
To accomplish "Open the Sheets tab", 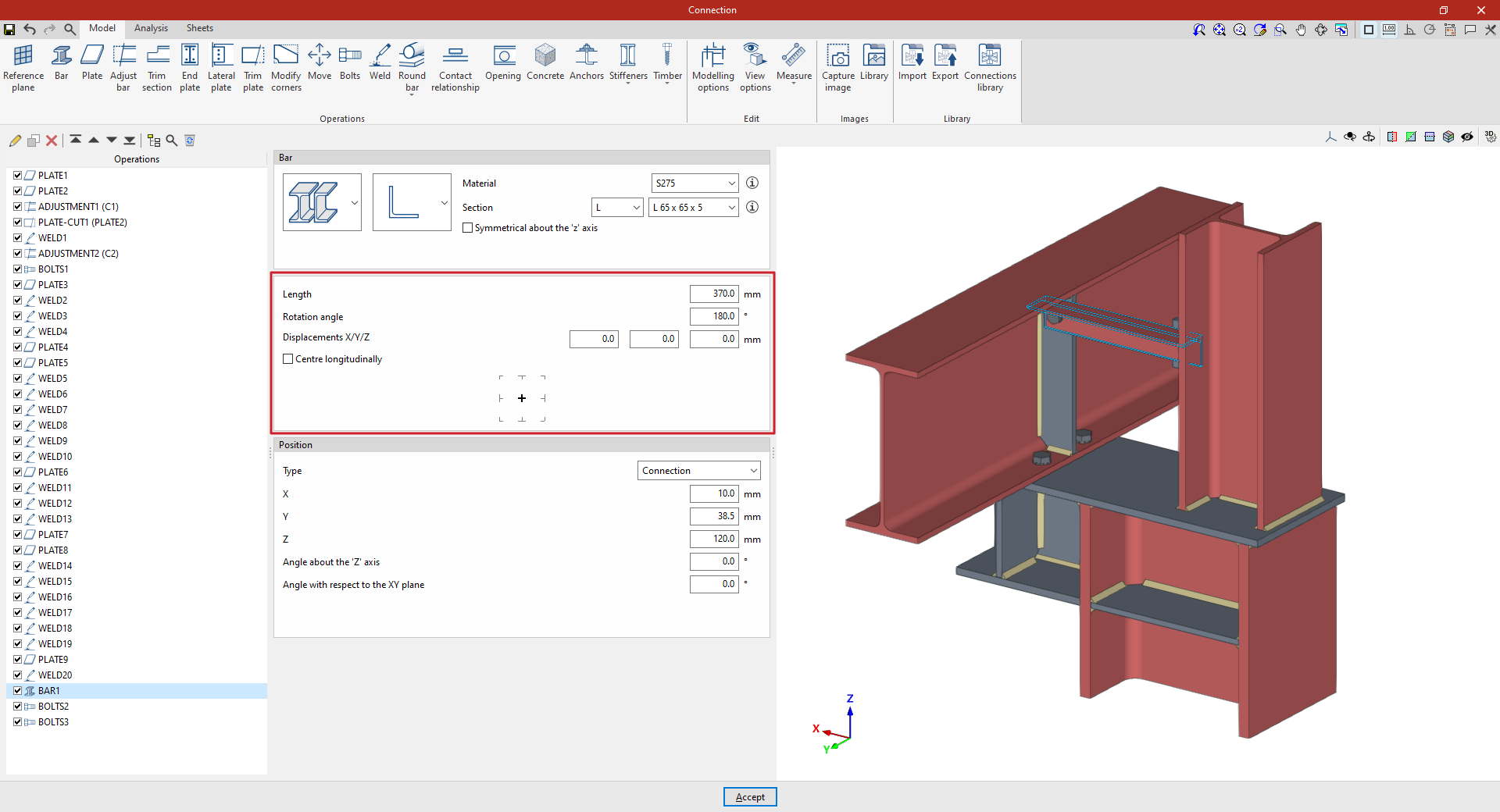I will [199, 28].
